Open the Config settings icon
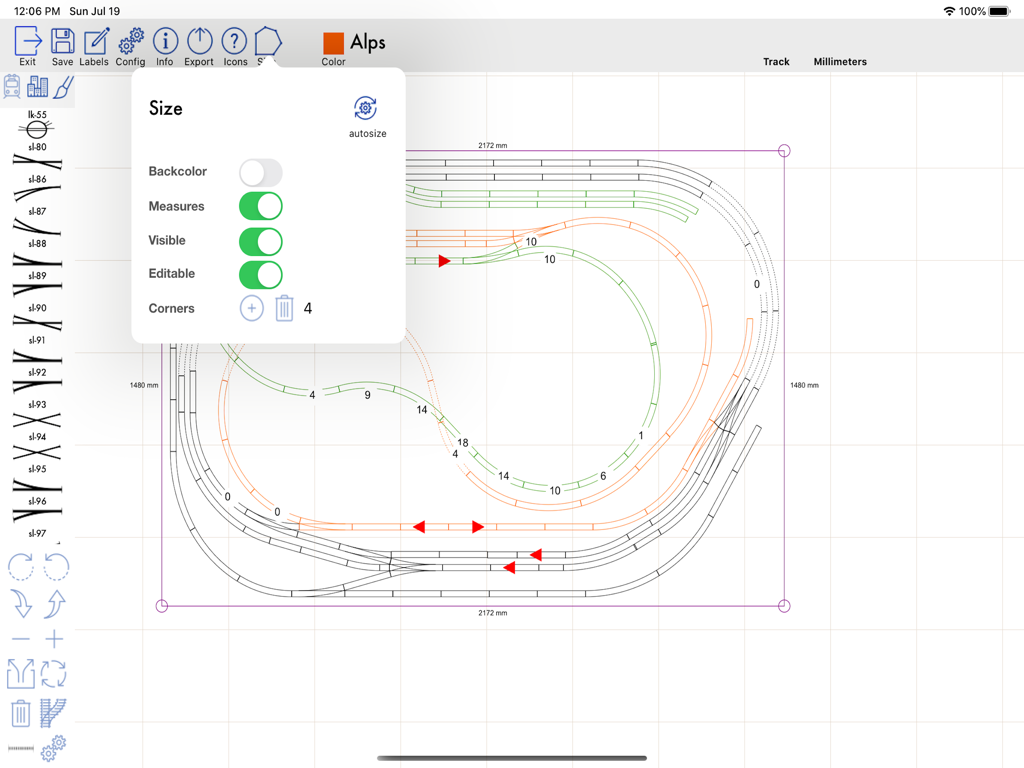1024x768 pixels. tap(130, 45)
